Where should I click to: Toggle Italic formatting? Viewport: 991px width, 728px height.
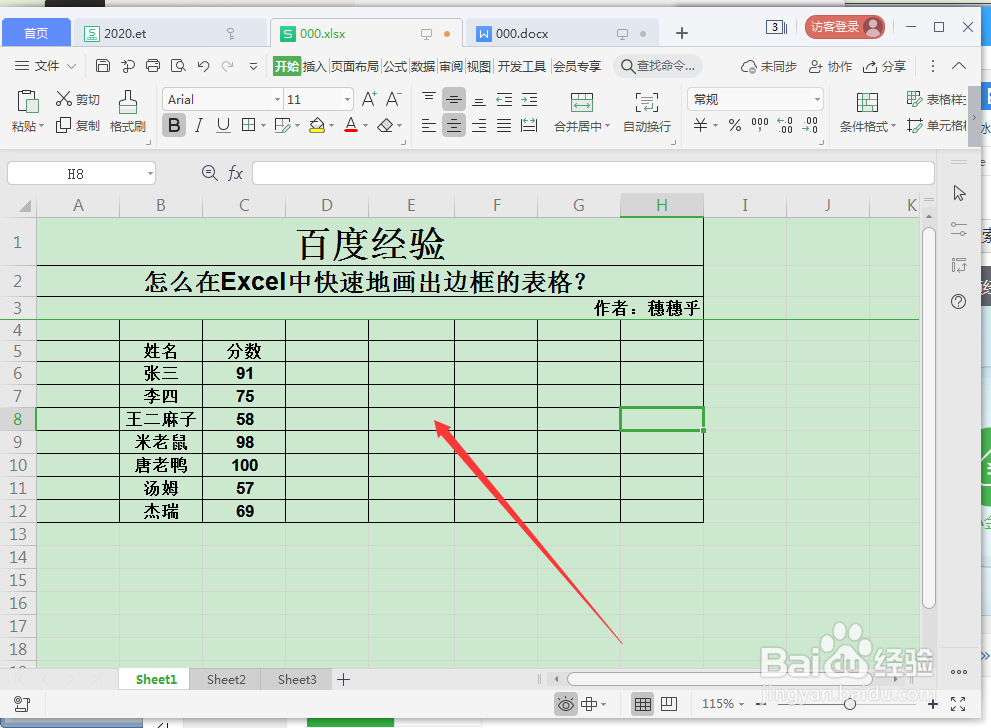pos(198,126)
